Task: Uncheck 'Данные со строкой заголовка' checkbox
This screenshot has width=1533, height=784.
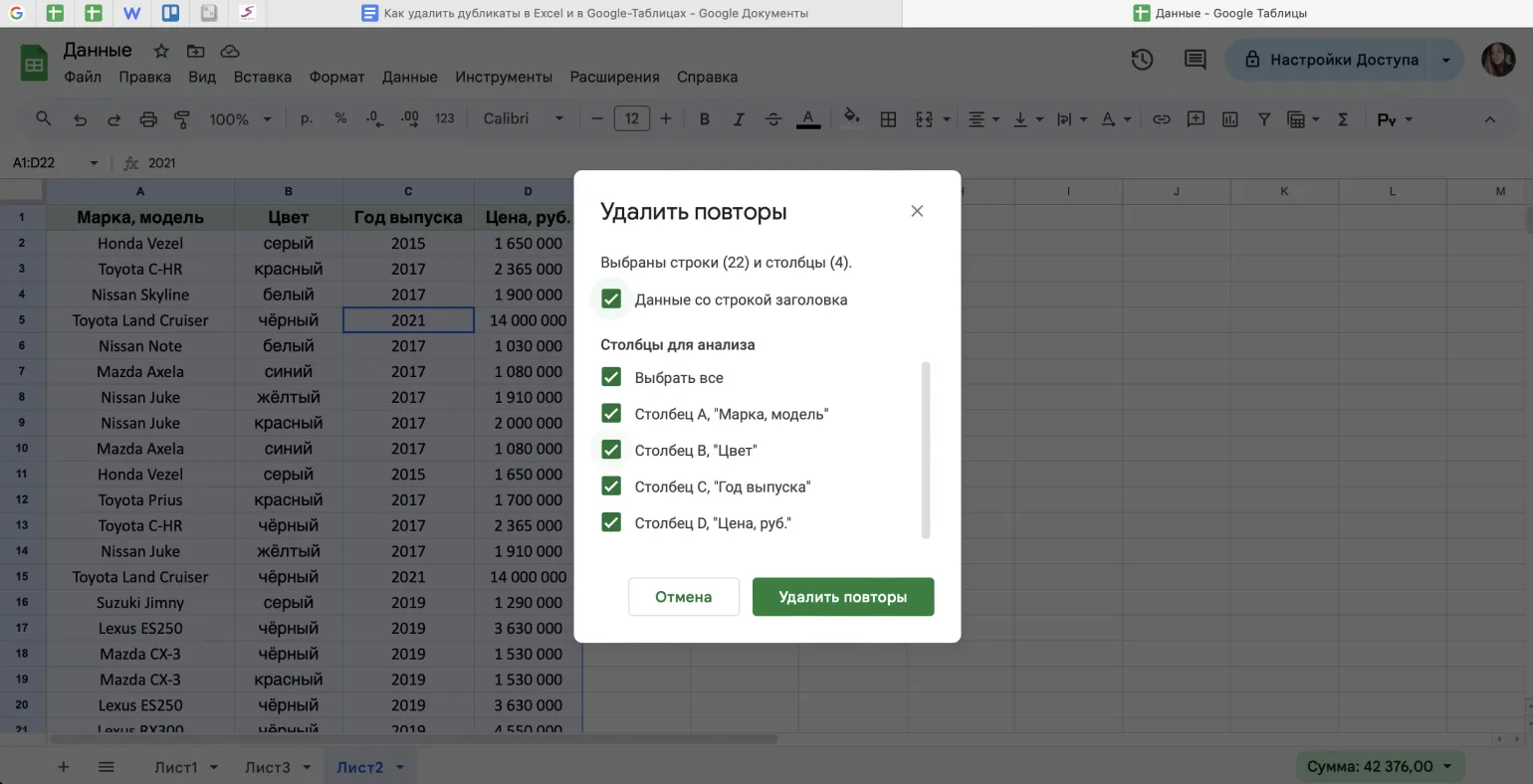Action: point(611,299)
